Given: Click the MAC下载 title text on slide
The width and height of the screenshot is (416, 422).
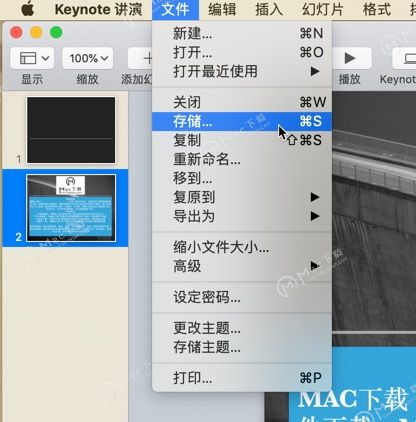Looking at the screenshot, I should [x=353, y=399].
